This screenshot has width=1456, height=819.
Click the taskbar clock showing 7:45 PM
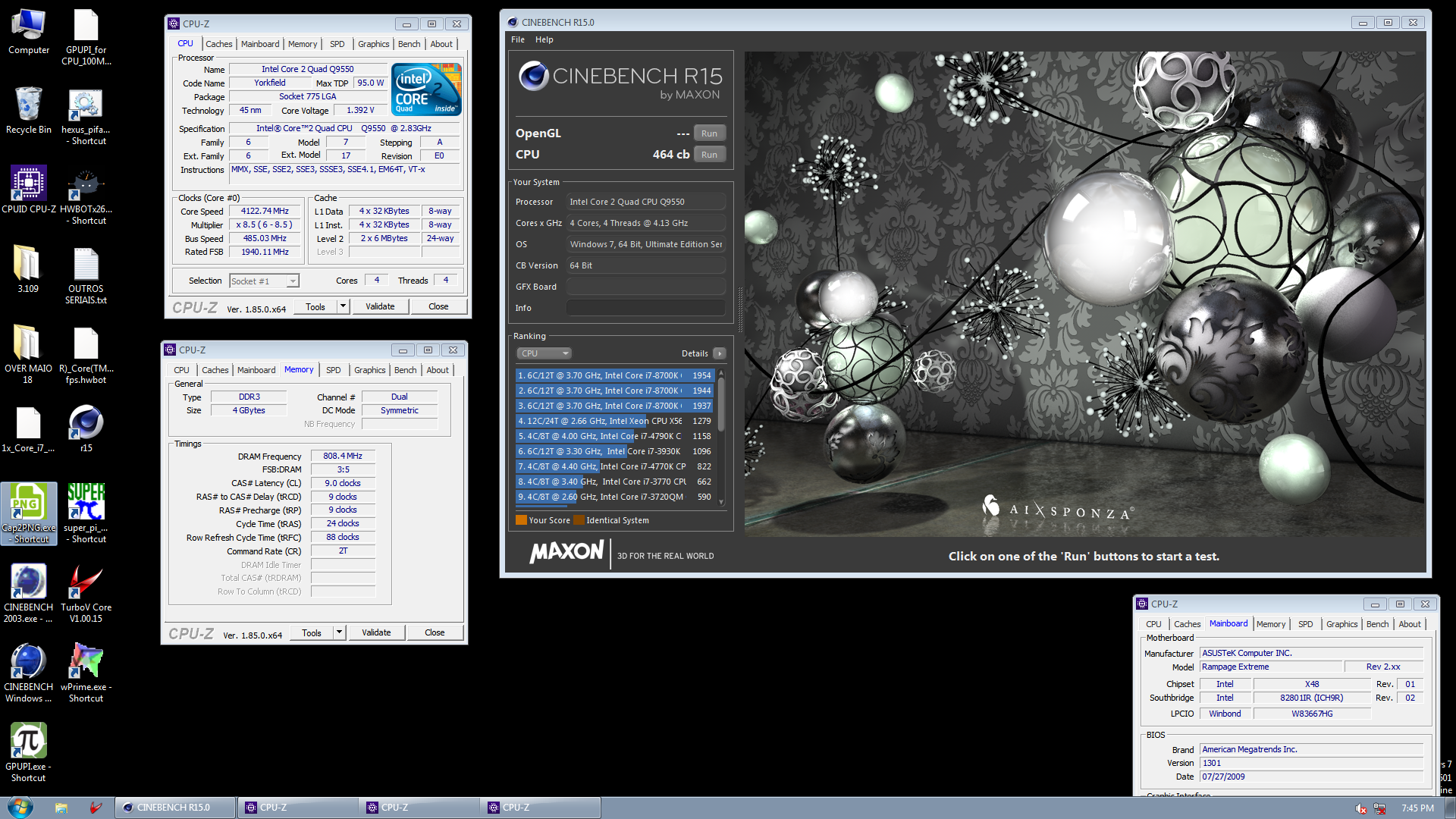pyautogui.click(x=1417, y=808)
